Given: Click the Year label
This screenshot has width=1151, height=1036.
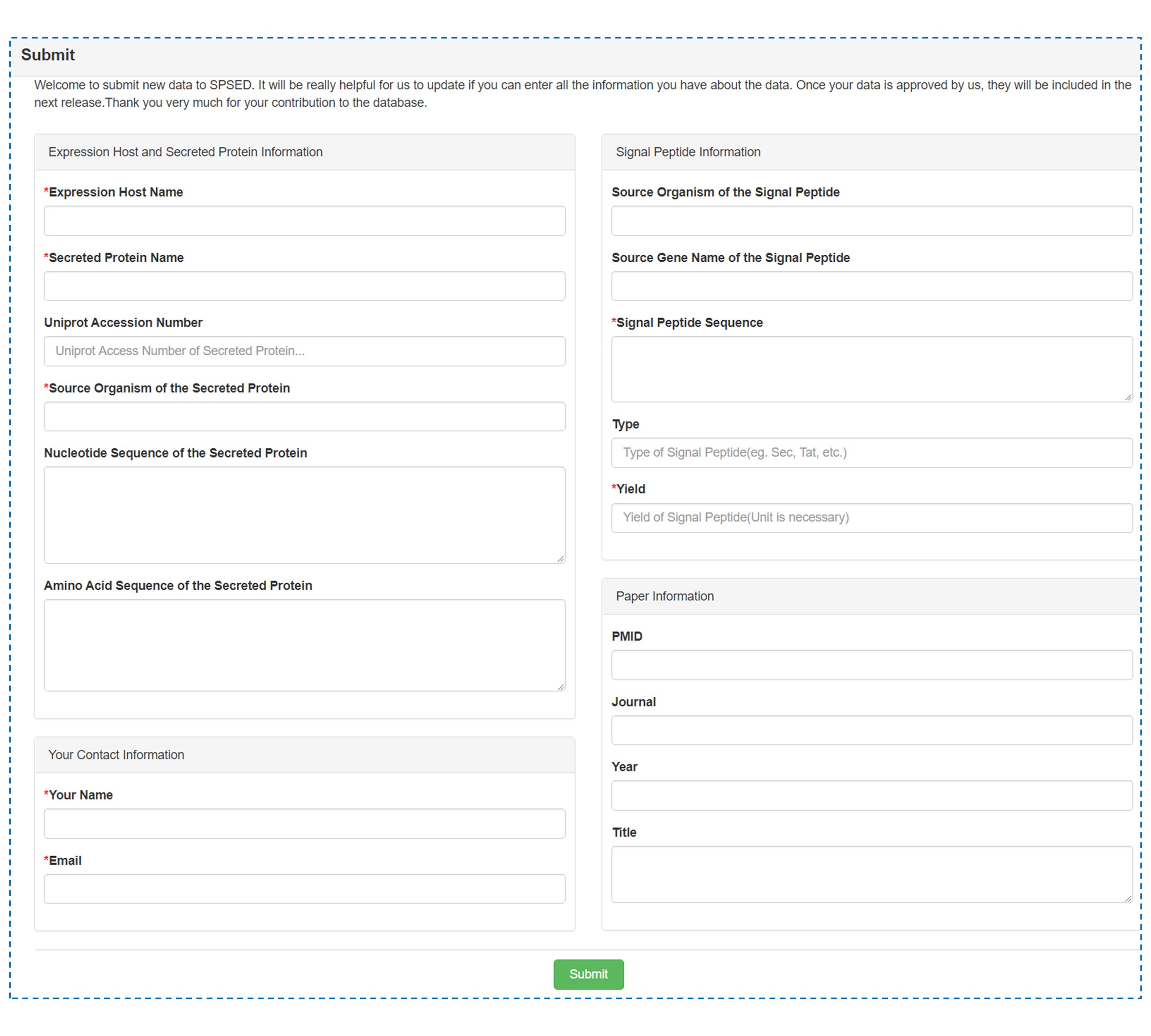Looking at the screenshot, I should pos(624,767).
